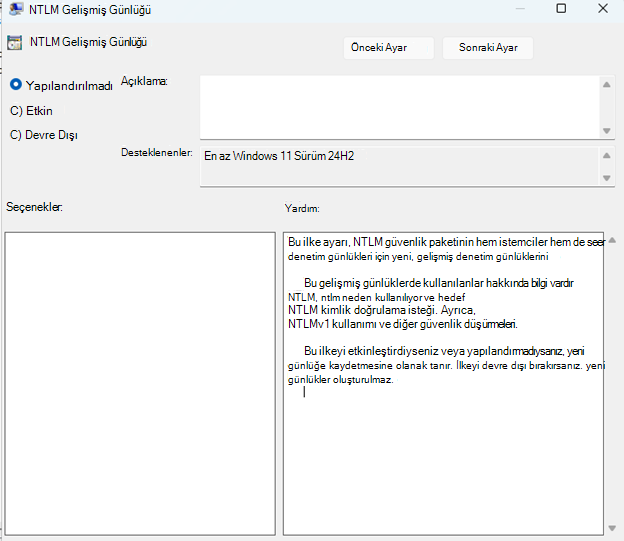Screen dimensions: 624x541
Task: Click the 'Desteklenenler:' label
Action: 157,152
